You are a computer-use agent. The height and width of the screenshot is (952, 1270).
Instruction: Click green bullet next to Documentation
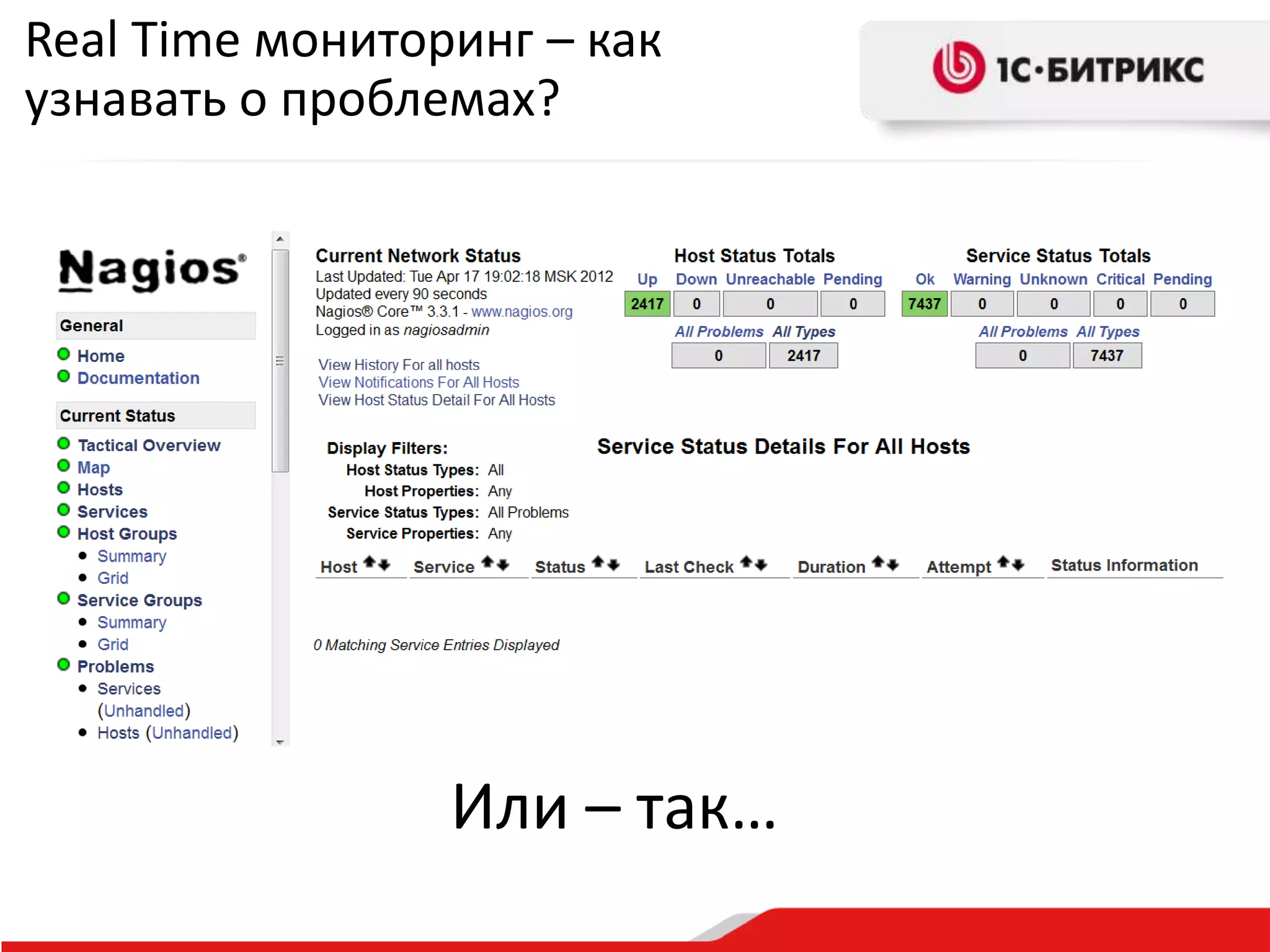[63, 376]
